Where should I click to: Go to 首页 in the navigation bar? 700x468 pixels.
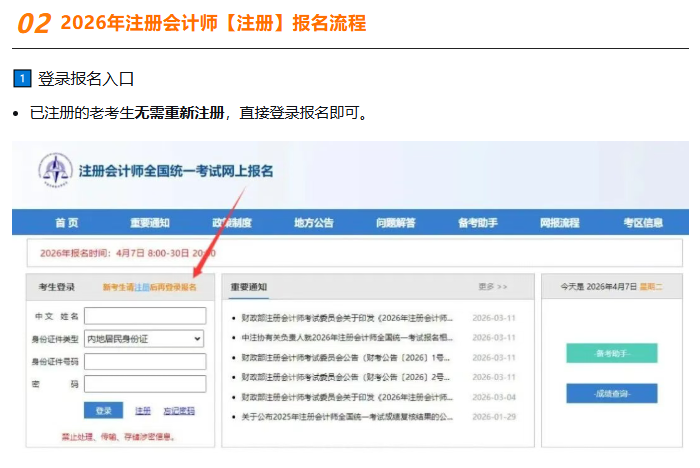click(67, 222)
